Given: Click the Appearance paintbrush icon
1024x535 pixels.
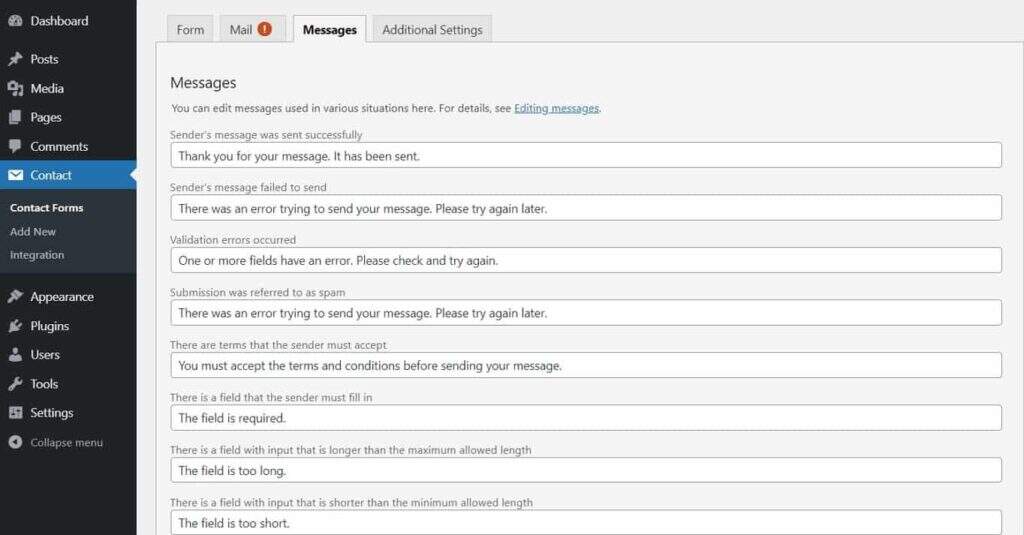Looking at the screenshot, I should [x=15, y=297].
